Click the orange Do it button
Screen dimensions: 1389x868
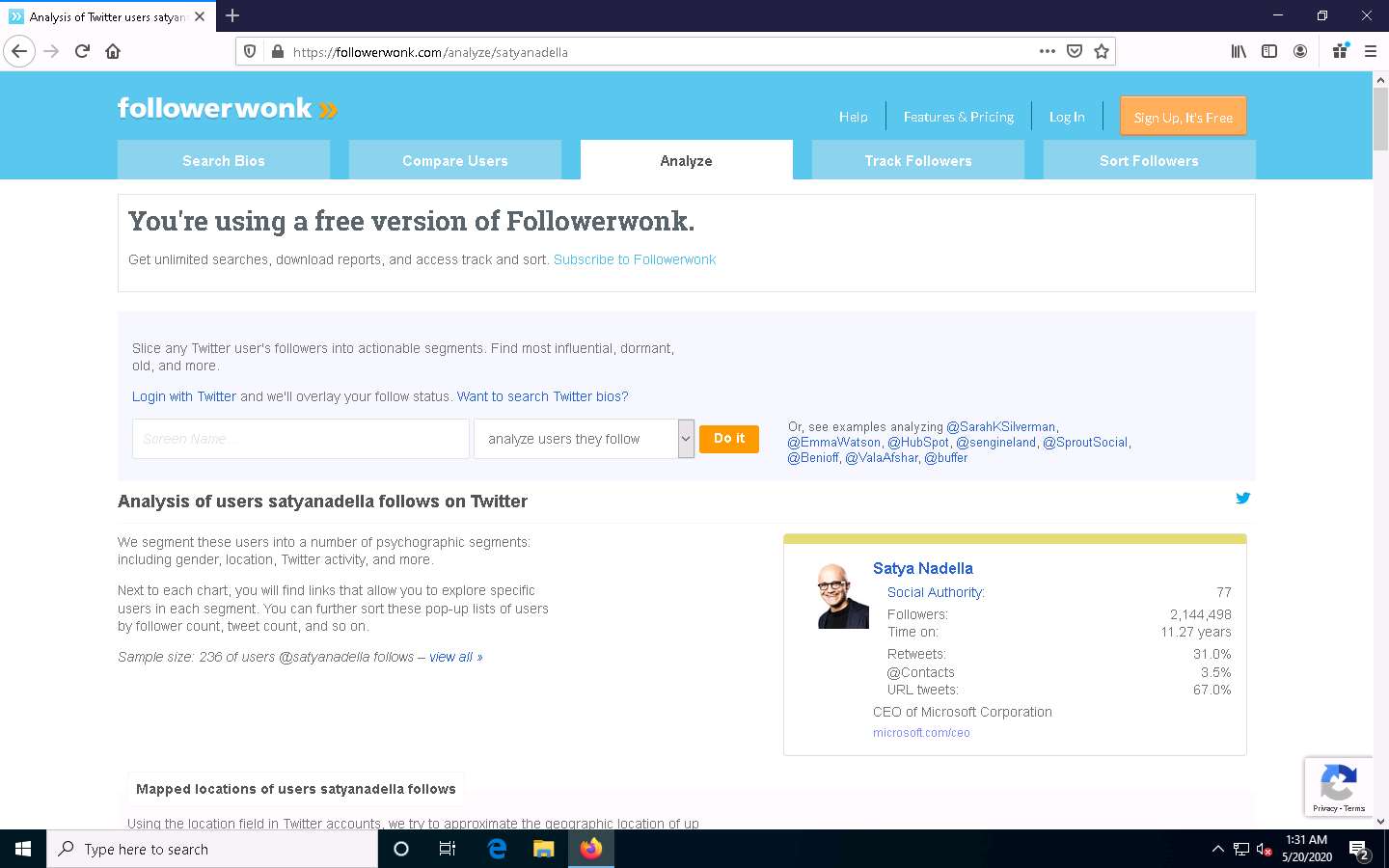tap(729, 439)
